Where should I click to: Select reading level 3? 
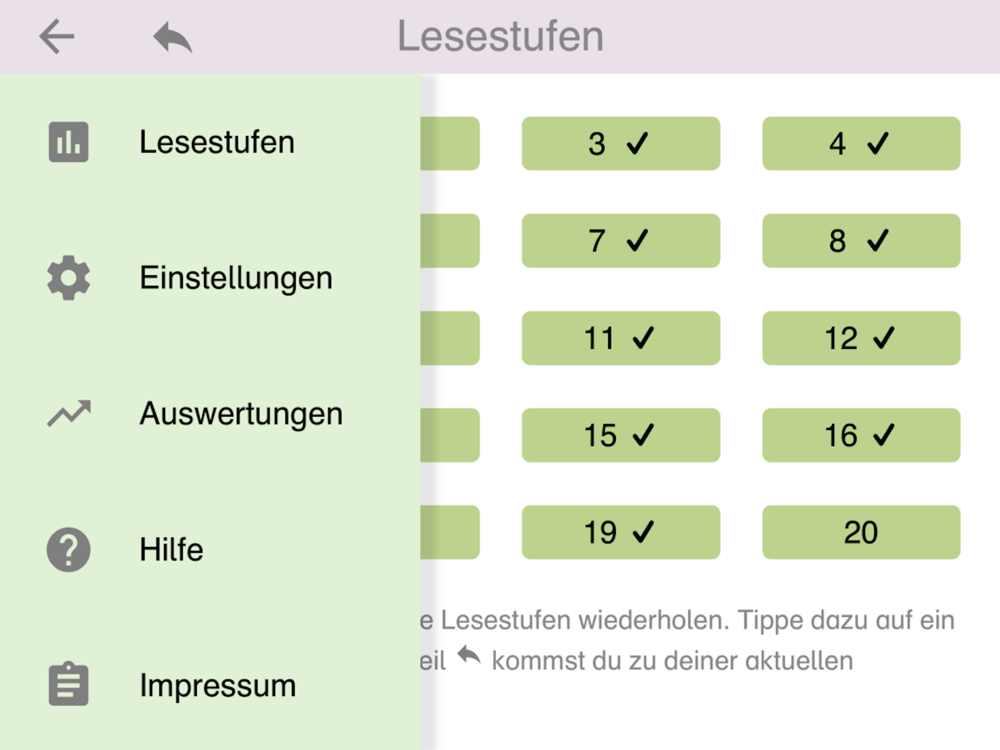[x=621, y=143]
